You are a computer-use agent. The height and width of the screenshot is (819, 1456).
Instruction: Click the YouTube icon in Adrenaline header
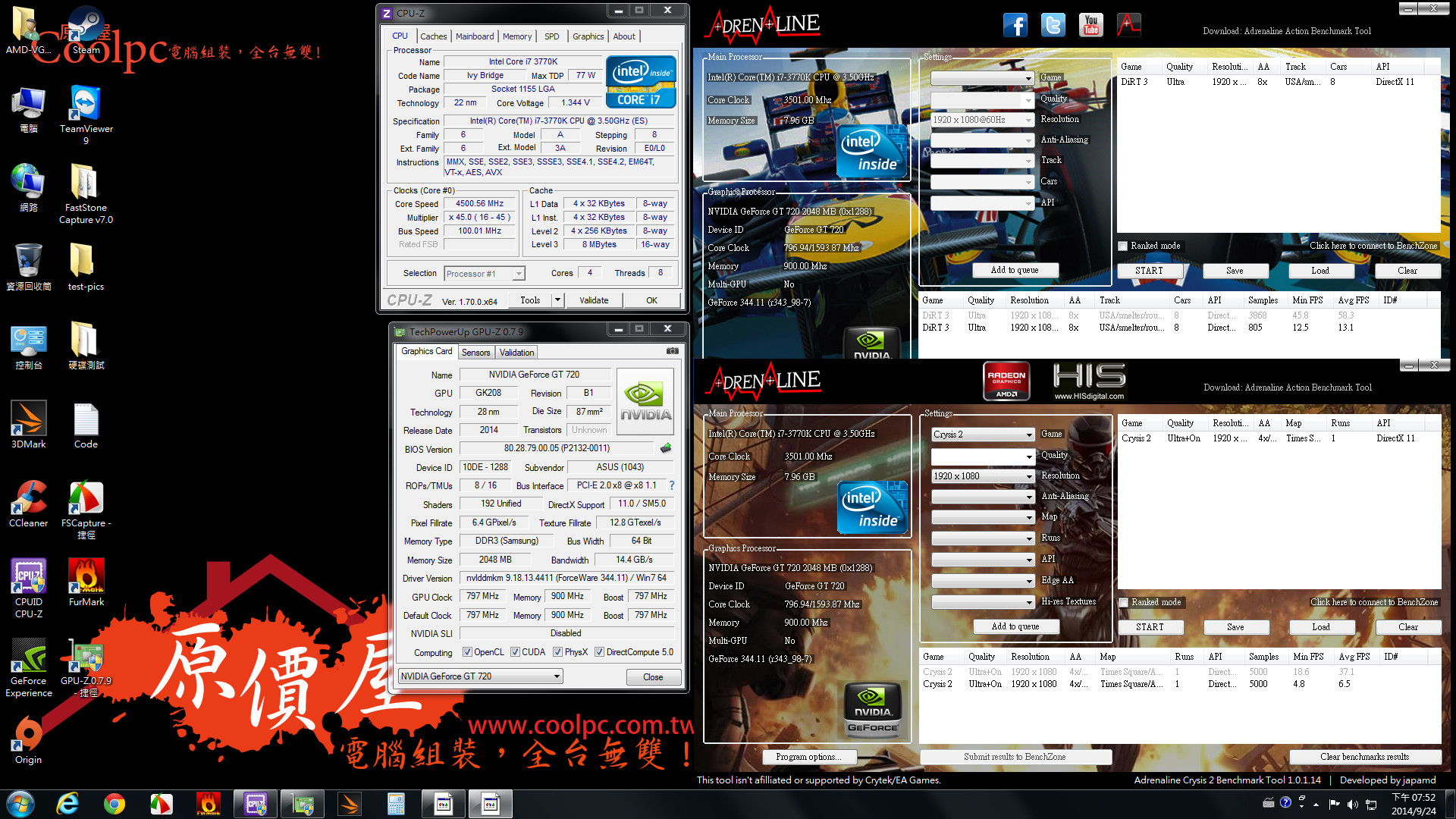1091,25
